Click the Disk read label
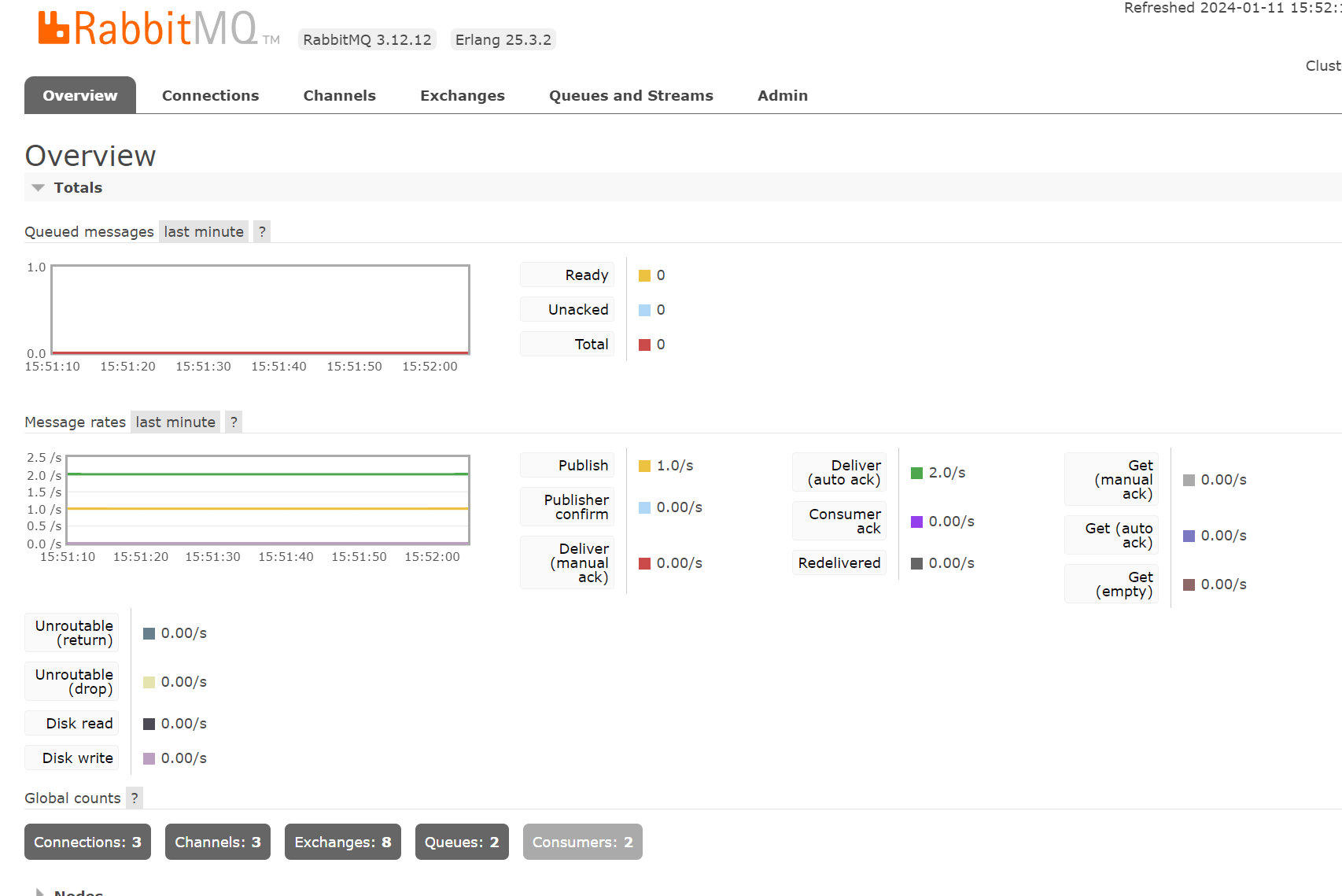The height and width of the screenshot is (896, 1342). 72,724
